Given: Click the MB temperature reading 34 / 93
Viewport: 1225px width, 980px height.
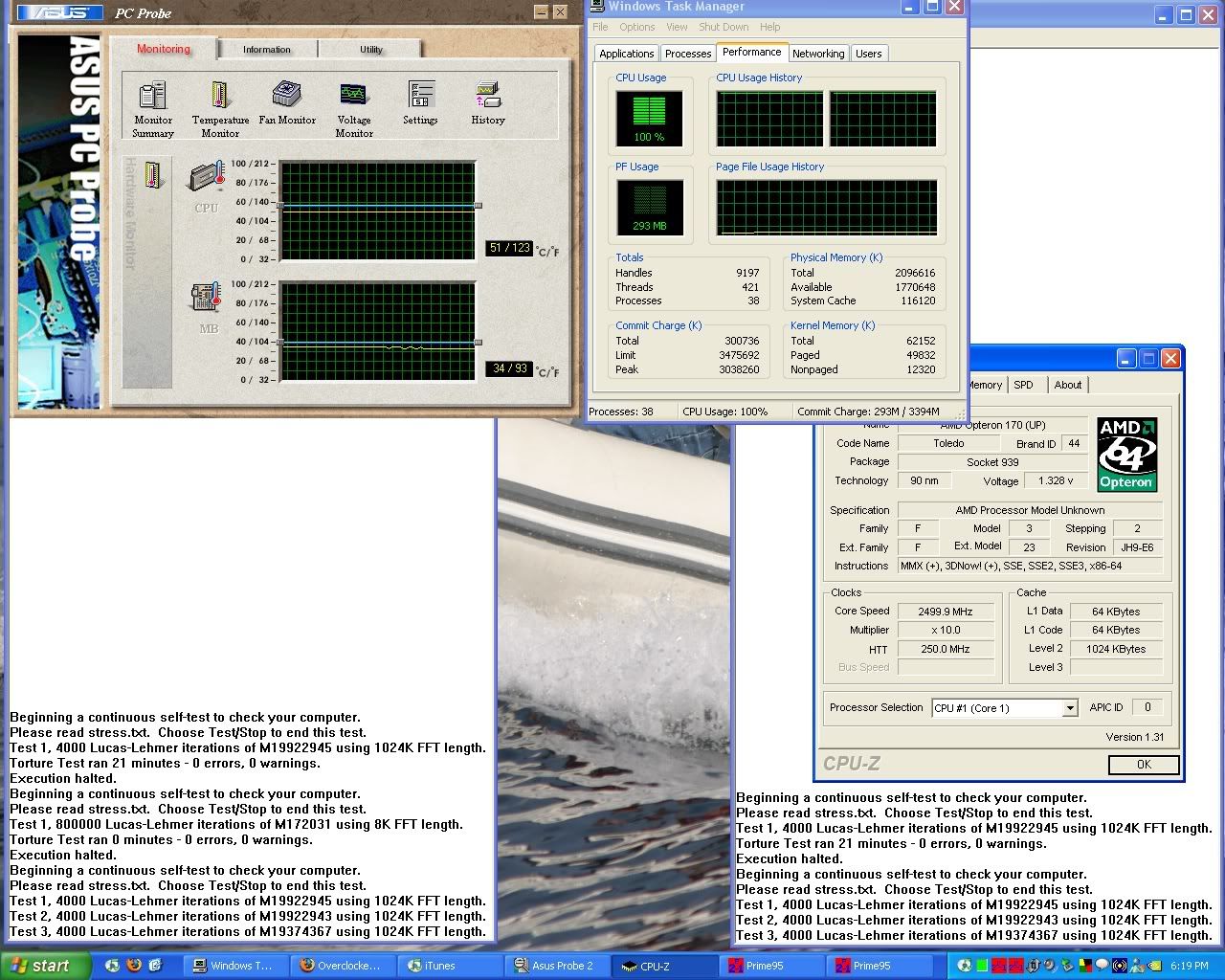Looking at the screenshot, I should click(x=509, y=368).
